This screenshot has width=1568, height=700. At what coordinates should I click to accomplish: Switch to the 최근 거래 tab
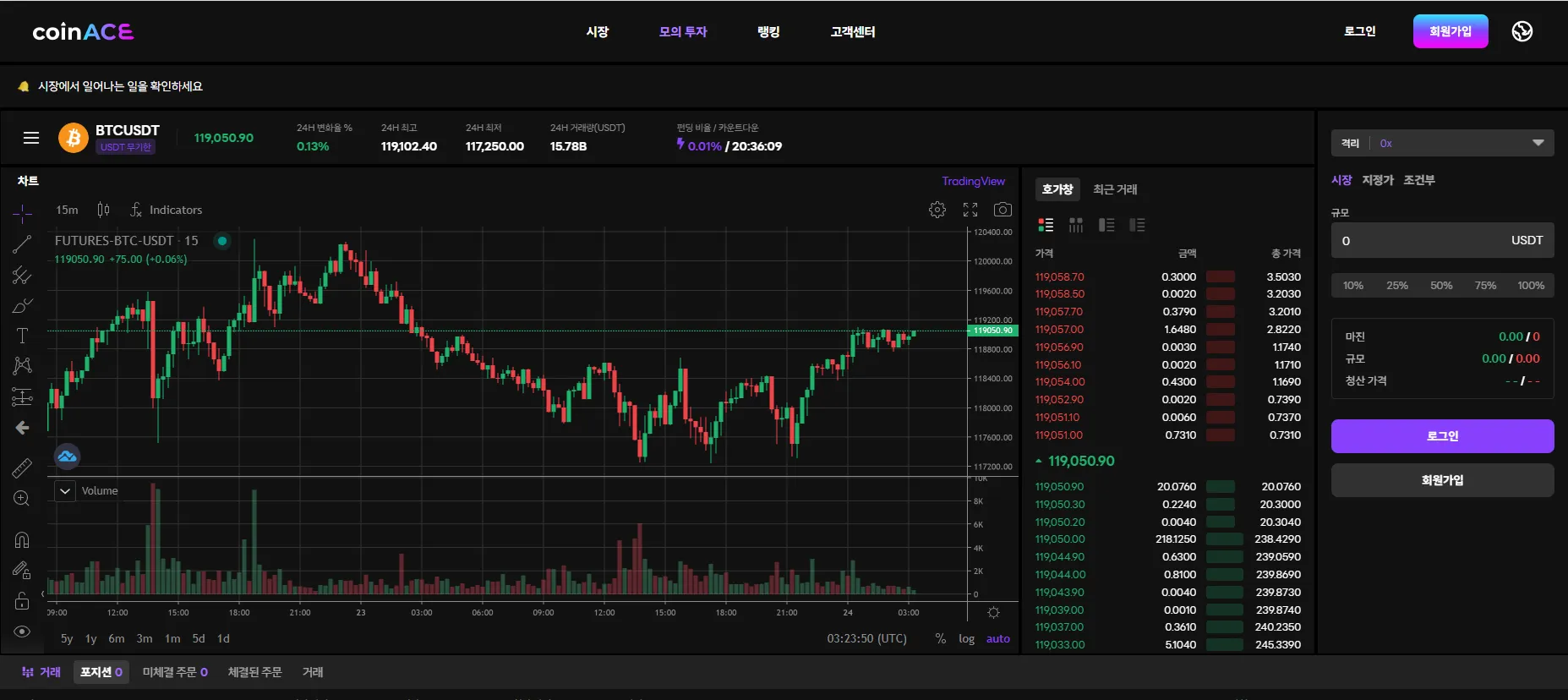(x=1115, y=189)
